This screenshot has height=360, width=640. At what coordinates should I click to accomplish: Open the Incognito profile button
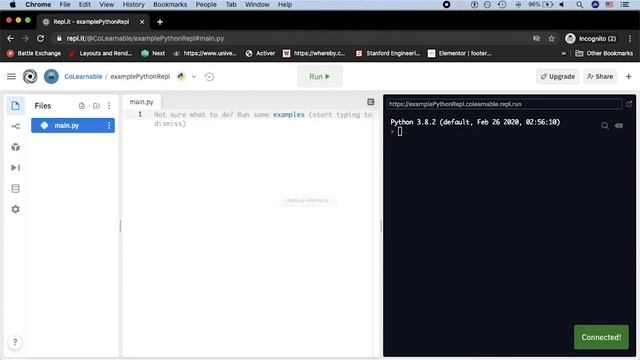point(591,38)
